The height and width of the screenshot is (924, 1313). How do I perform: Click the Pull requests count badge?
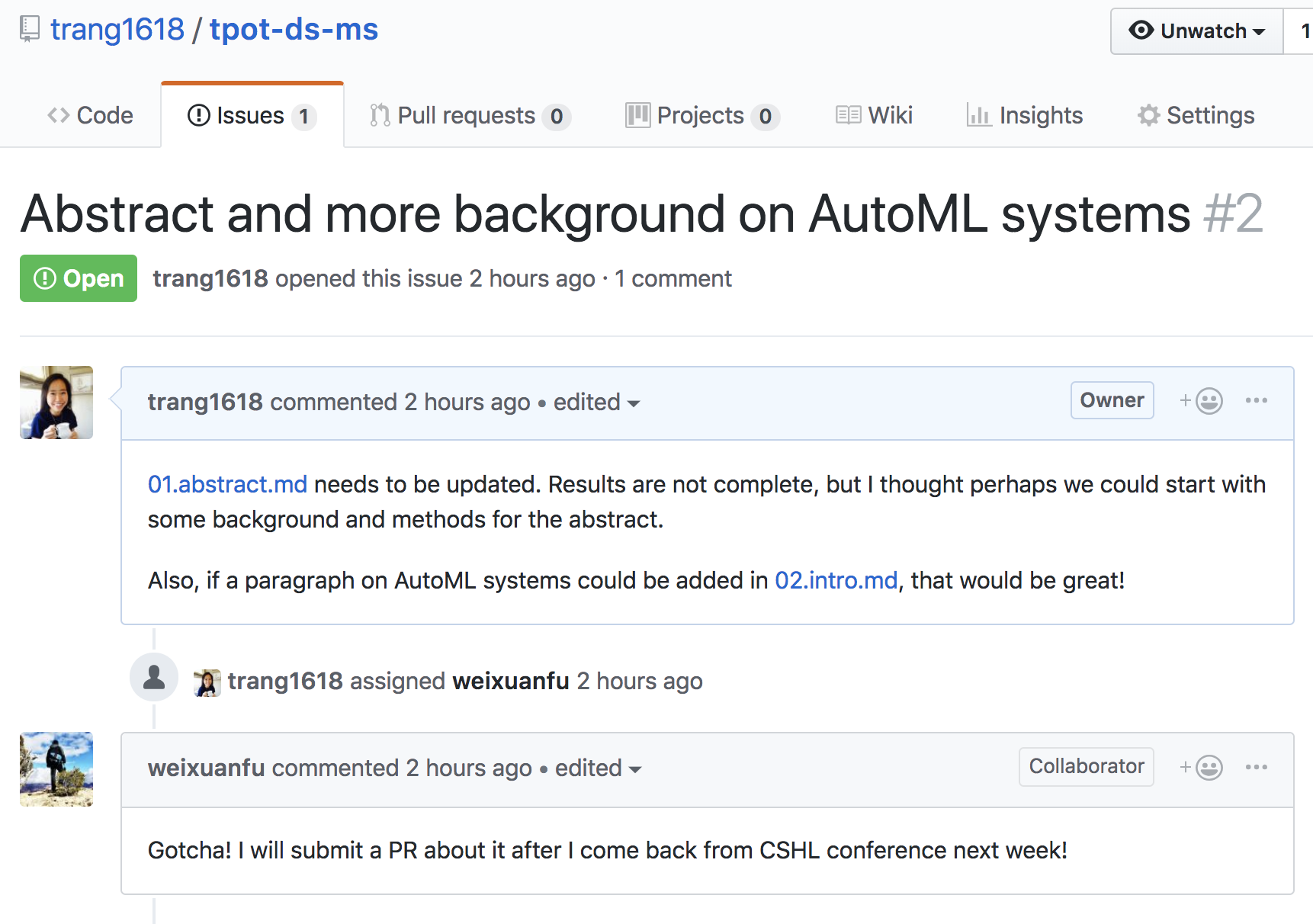[557, 117]
